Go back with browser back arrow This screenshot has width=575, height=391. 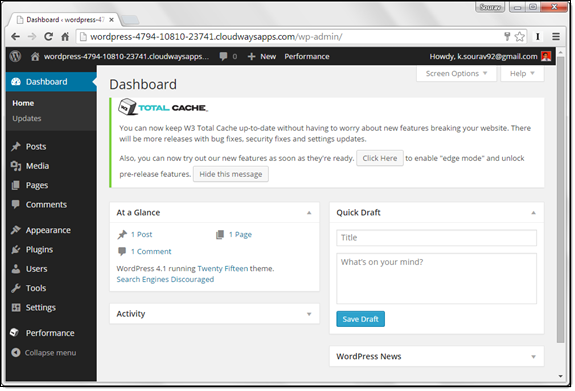point(15,37)
